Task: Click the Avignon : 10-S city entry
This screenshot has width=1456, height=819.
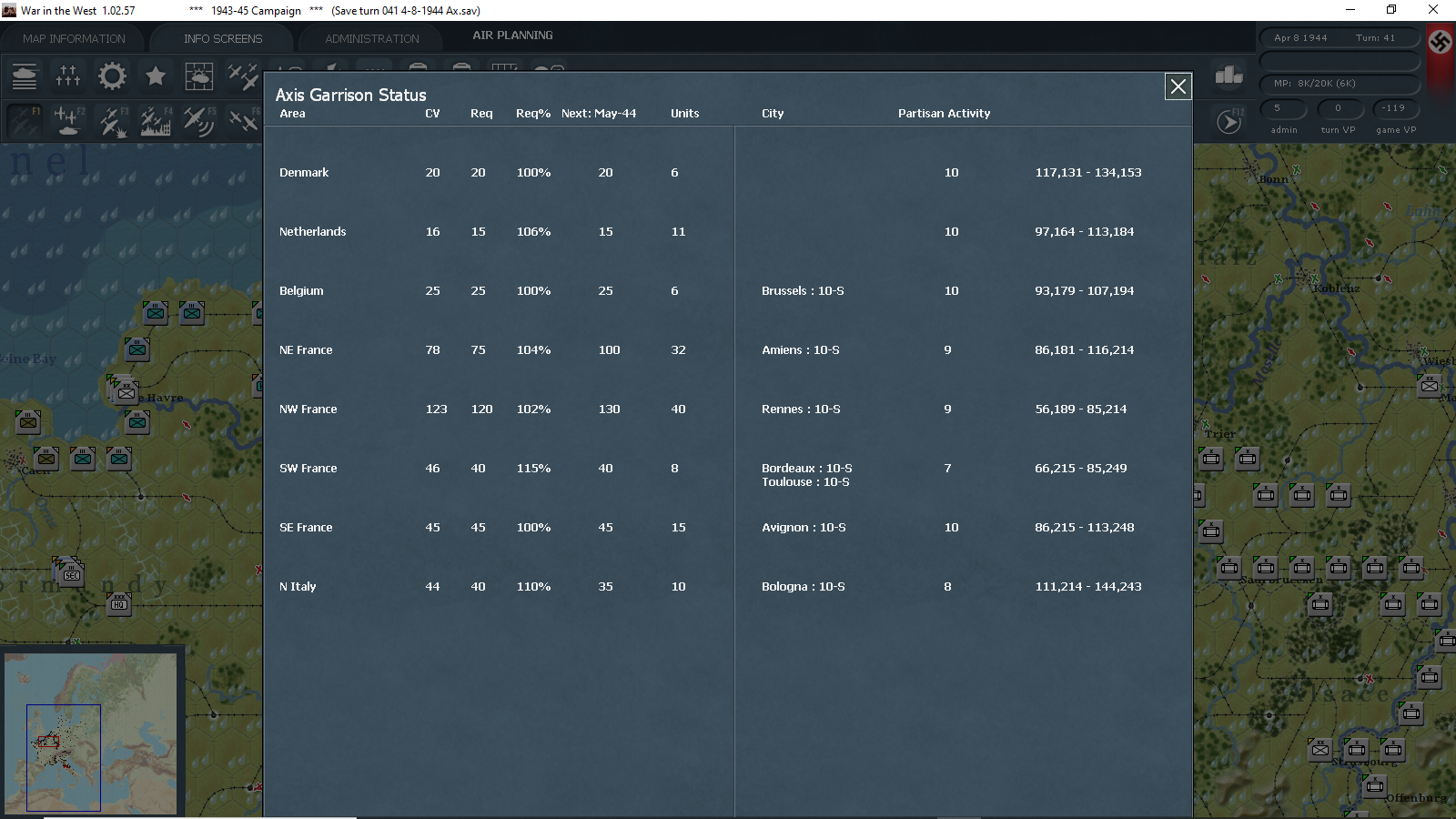Action: 804,528
